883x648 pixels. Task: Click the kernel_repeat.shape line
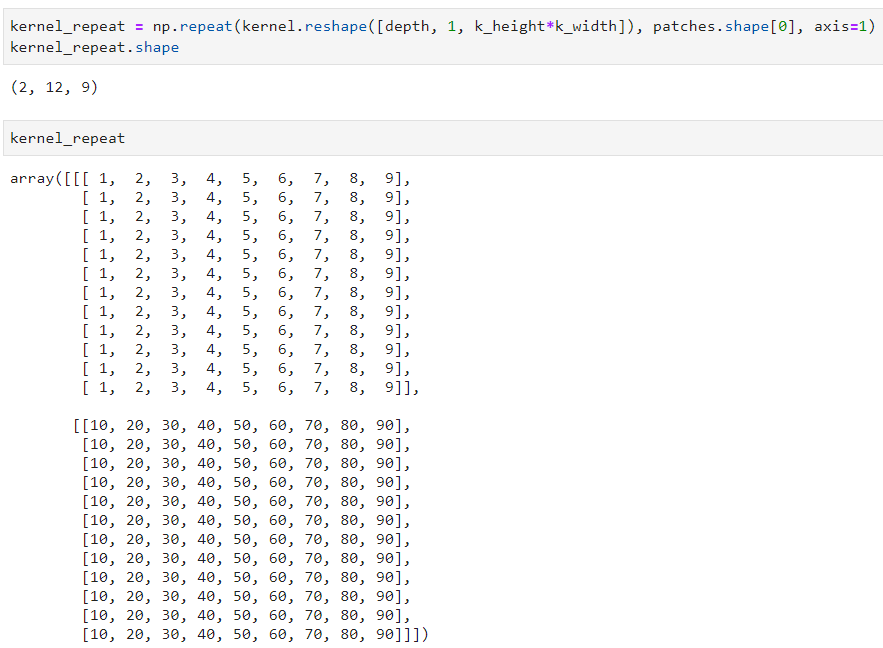tap(95, 47)
